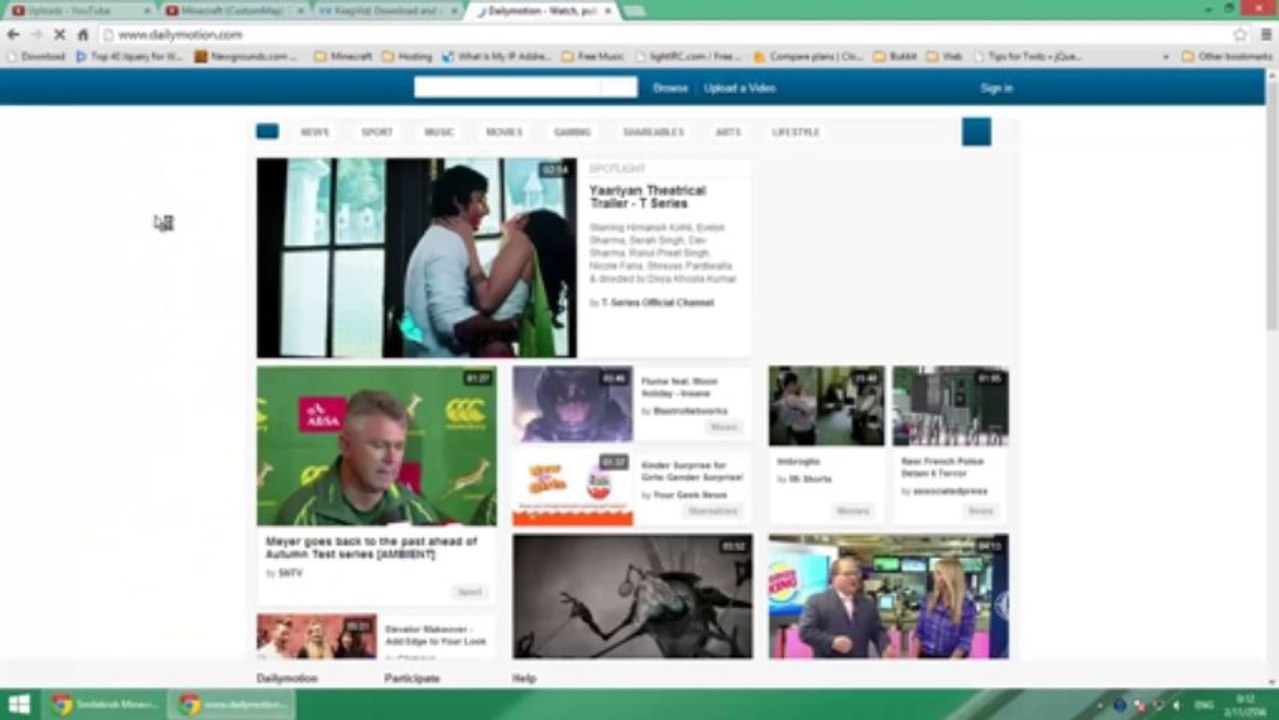
Task: Switch to the dailymotion Chrome taskbar window
Action: tap(232, 704)
